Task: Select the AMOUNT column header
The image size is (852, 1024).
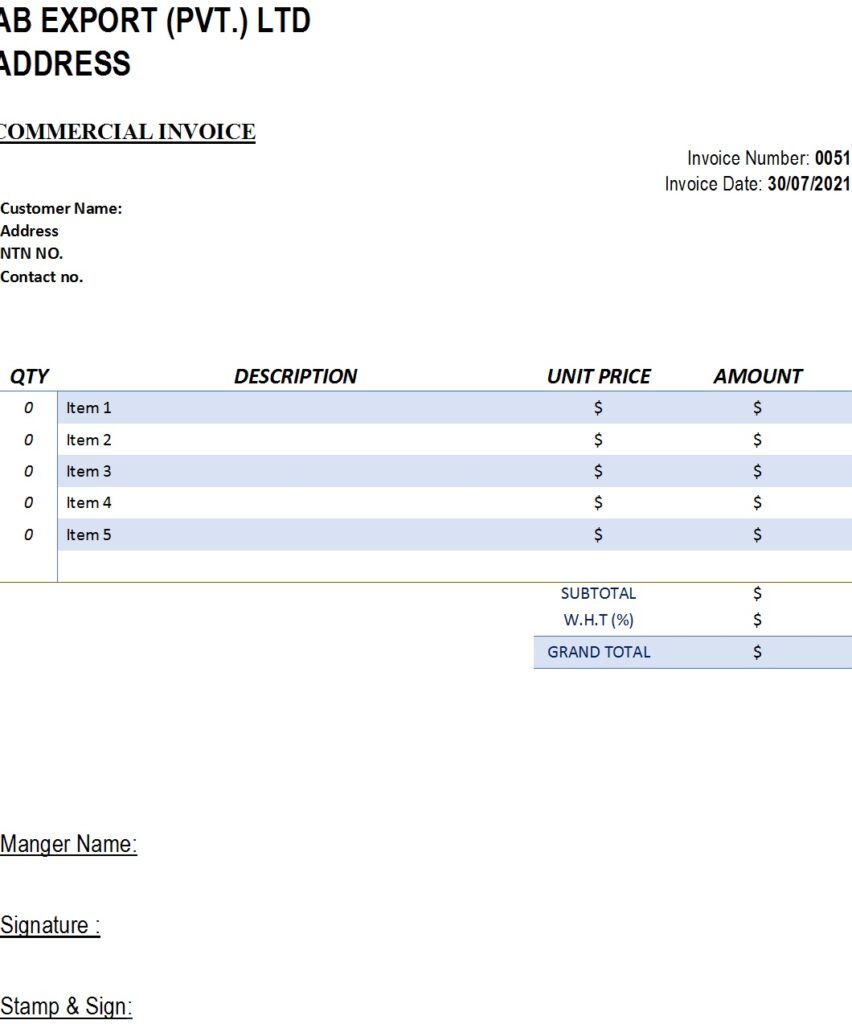Action: (x=757, y=376)
